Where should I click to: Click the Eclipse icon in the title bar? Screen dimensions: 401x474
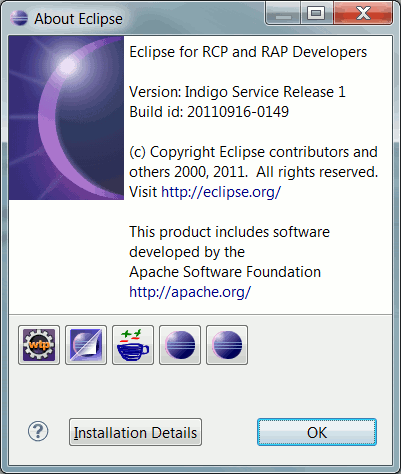coord(19,18)
